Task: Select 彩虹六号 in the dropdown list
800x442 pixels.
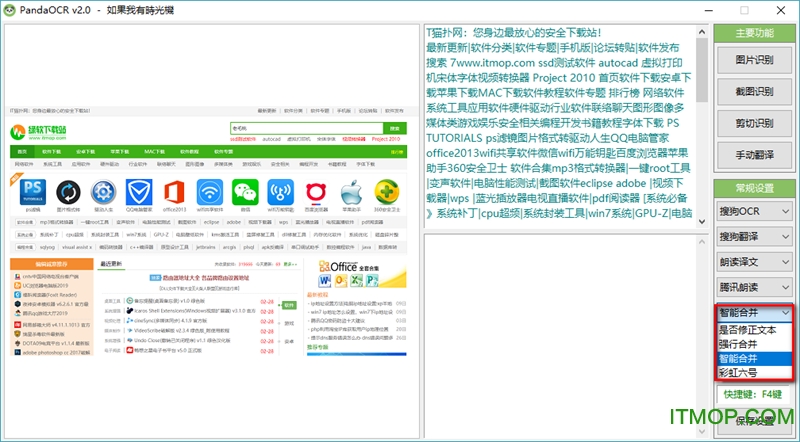Action: coord(755,373)
